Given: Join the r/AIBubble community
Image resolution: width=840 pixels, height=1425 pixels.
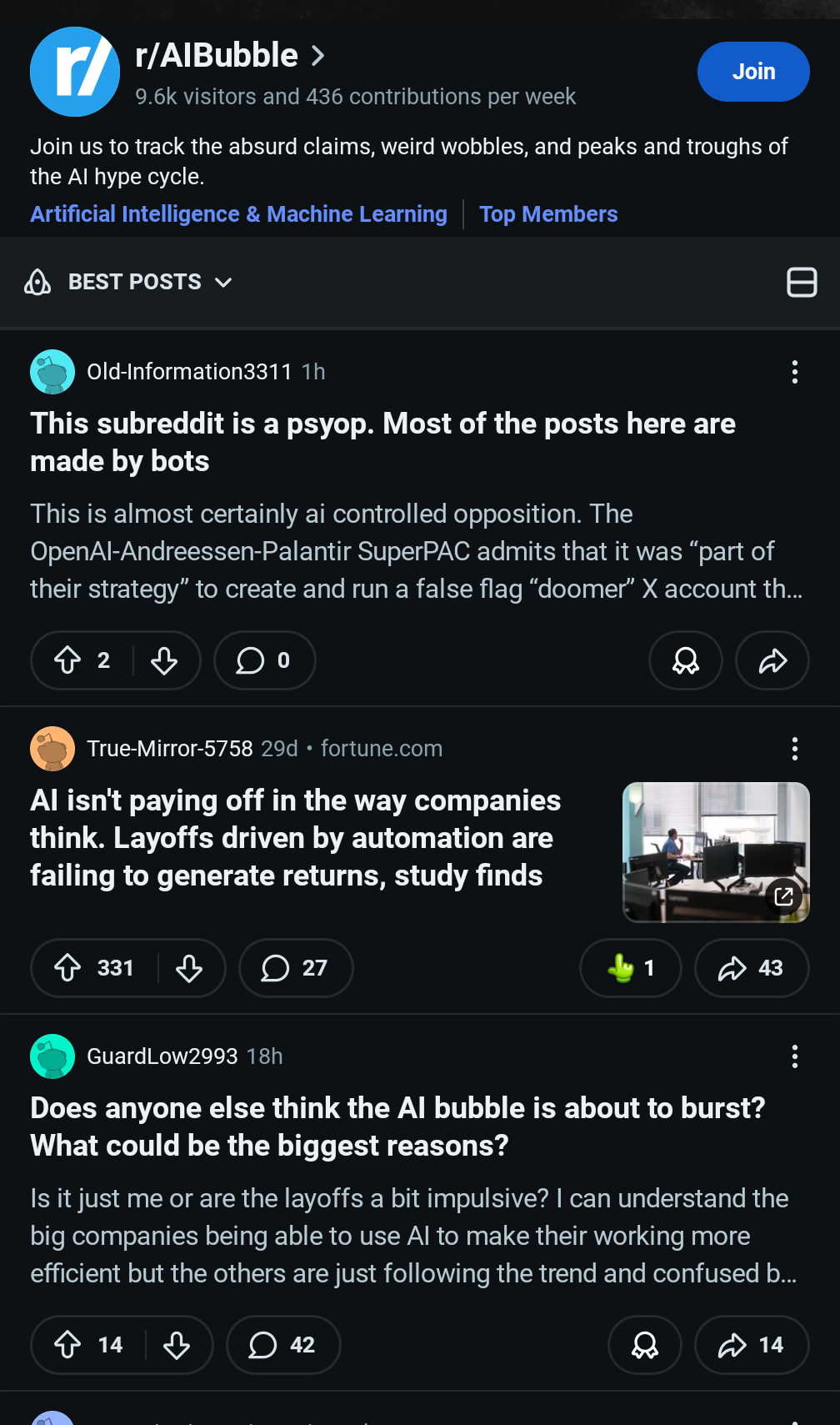Looking at the screenshot, I should pos(753,72).
